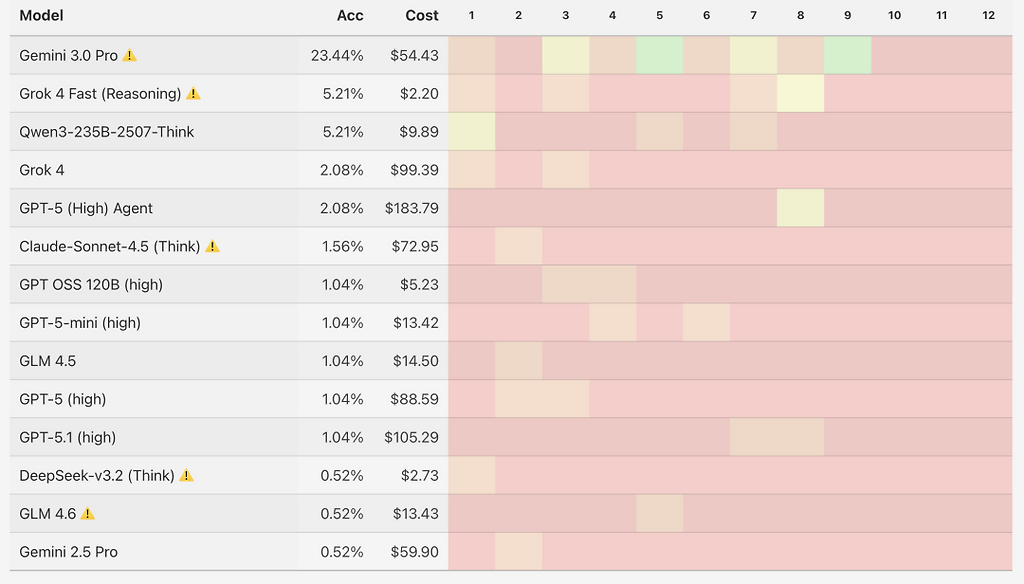Click the yellow column 8 cell for Grok 4 Fast
Screen dimensions: 1024x584
point(800,93)
